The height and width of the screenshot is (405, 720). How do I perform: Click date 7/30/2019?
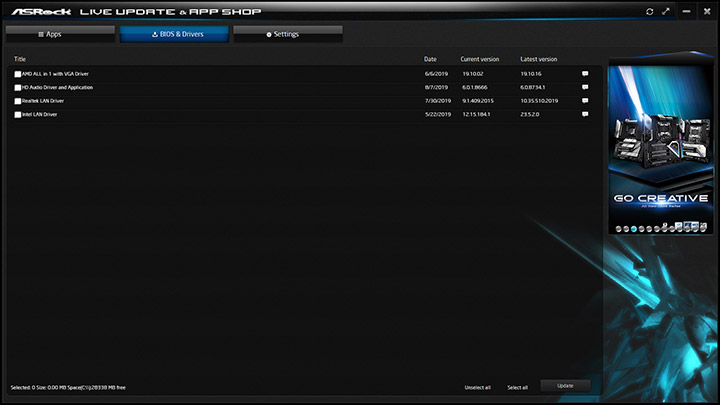(438, 101)
